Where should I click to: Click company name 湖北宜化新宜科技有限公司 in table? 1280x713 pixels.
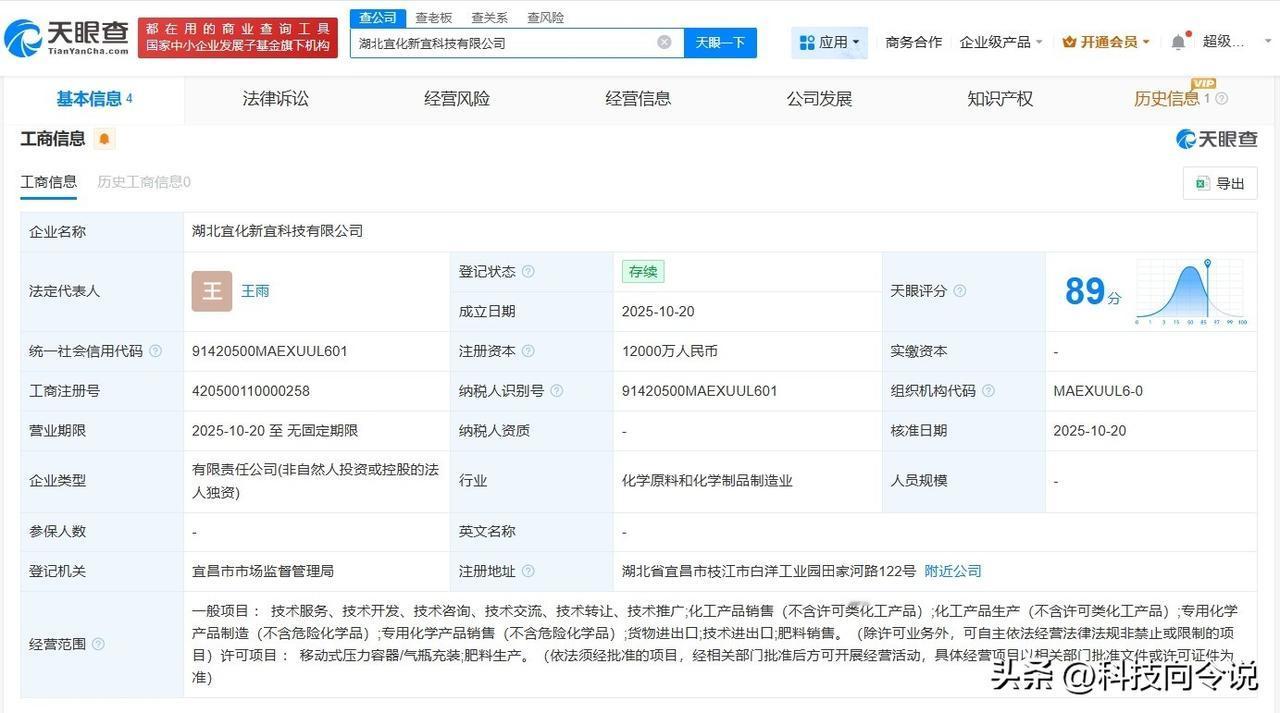coord(277,231)
